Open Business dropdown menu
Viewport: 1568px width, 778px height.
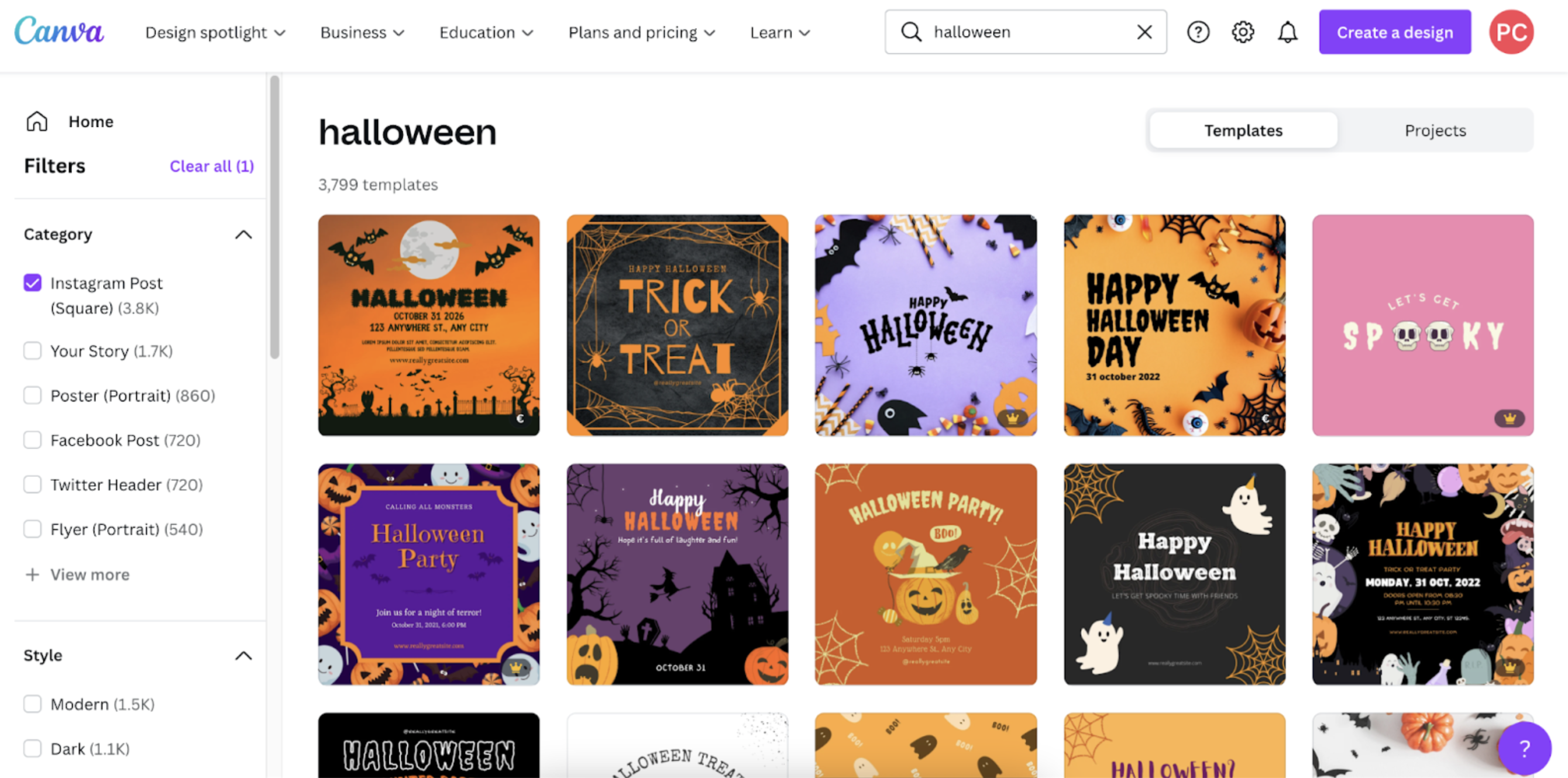(362, 32)
